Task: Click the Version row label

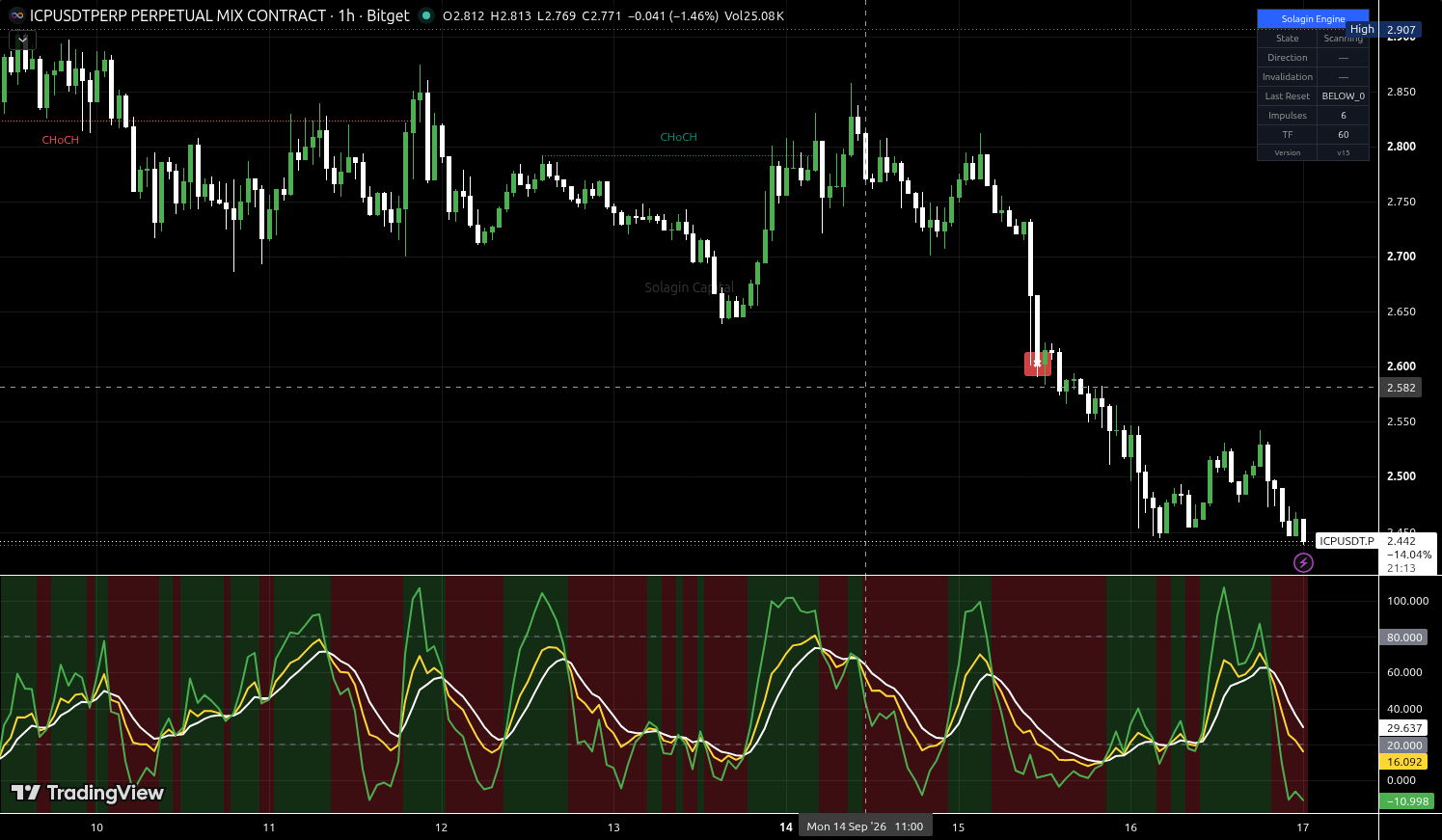Action: (1288, 152)
